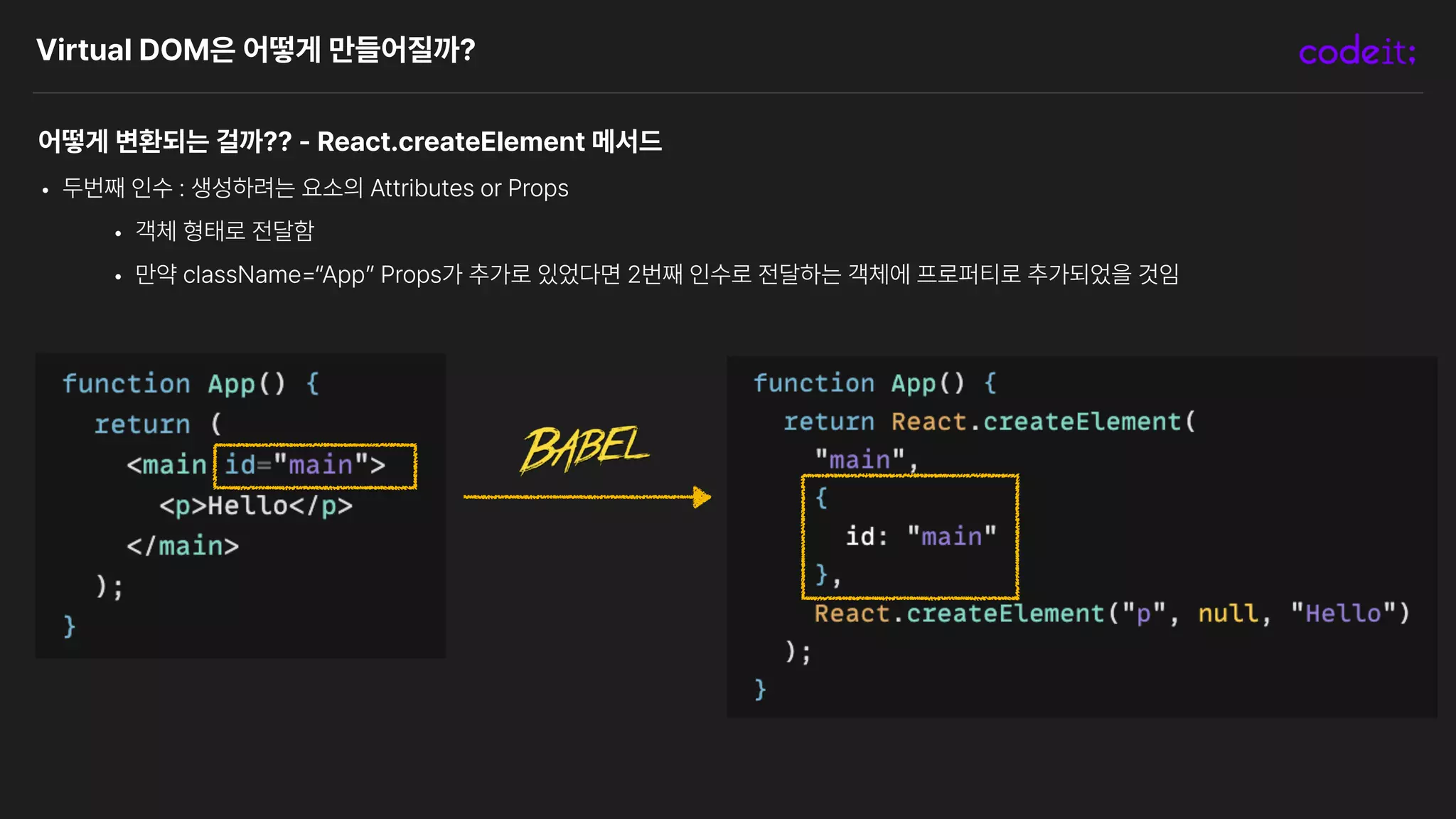Click the bullet beginning '만약 className="App" Props가'

tap(657, 274)
